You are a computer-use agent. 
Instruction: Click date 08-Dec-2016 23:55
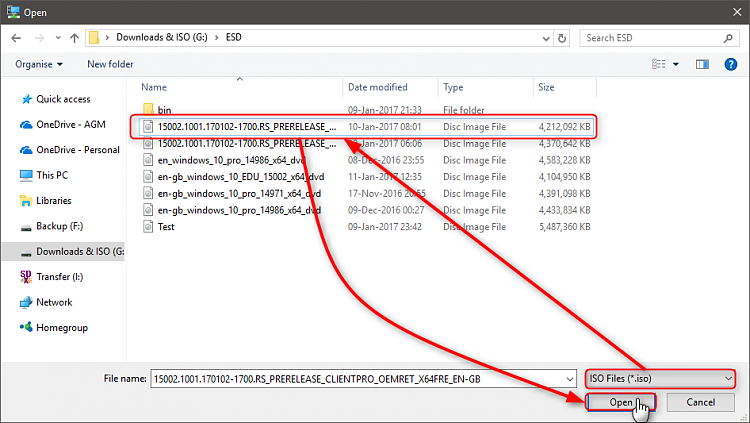pyautogui.click(x=386, y=160)
